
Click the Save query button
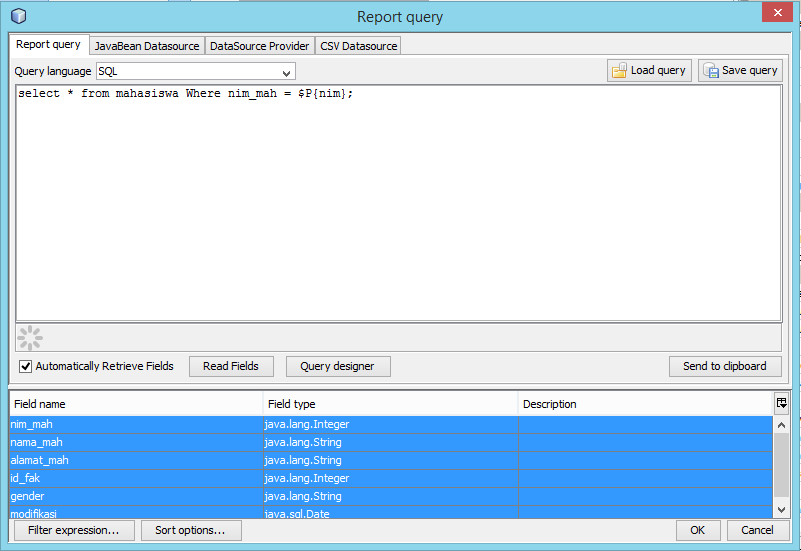[740, 70]
